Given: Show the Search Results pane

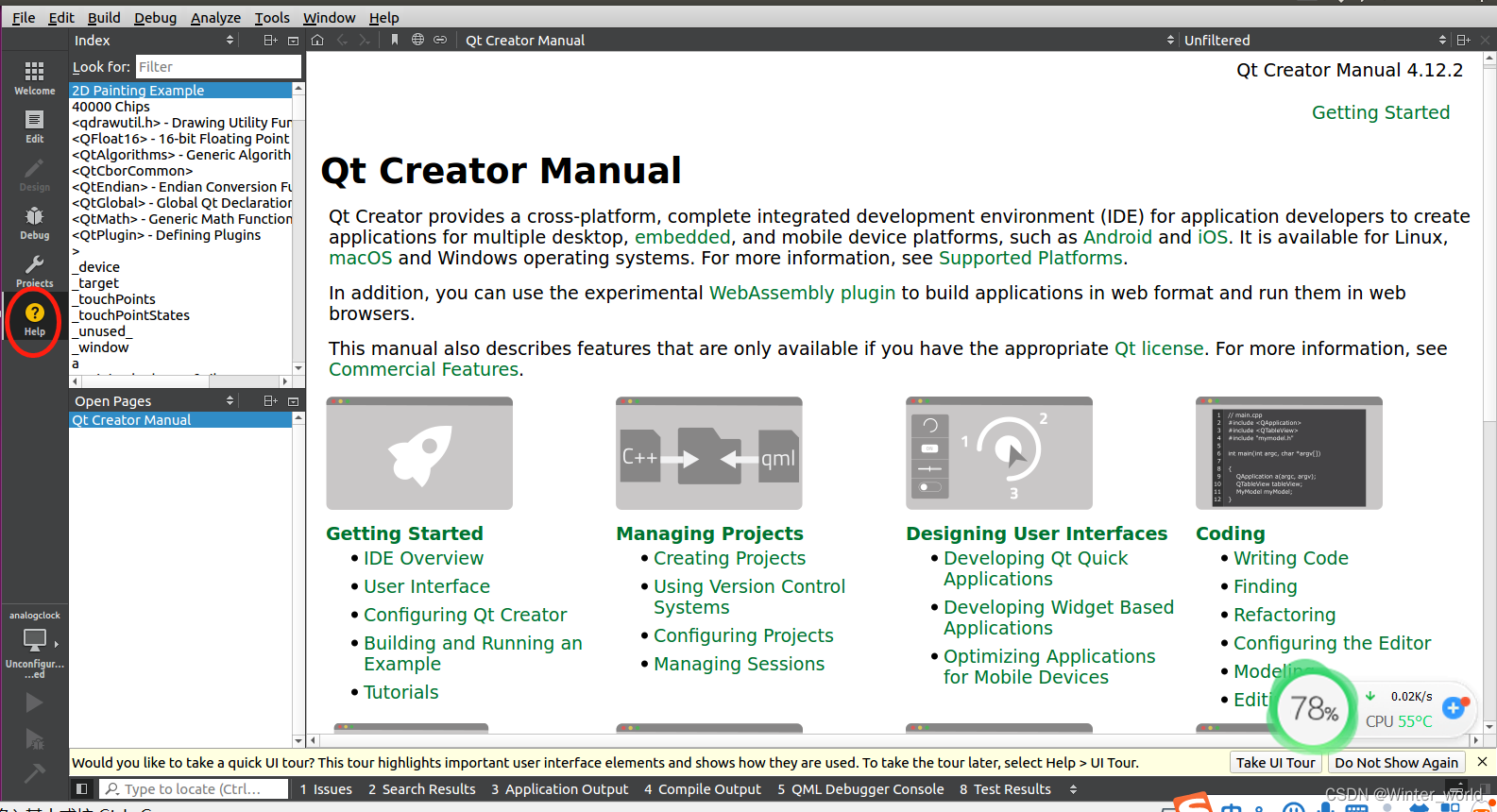Looking at the screenshot, I should [422, 789].
